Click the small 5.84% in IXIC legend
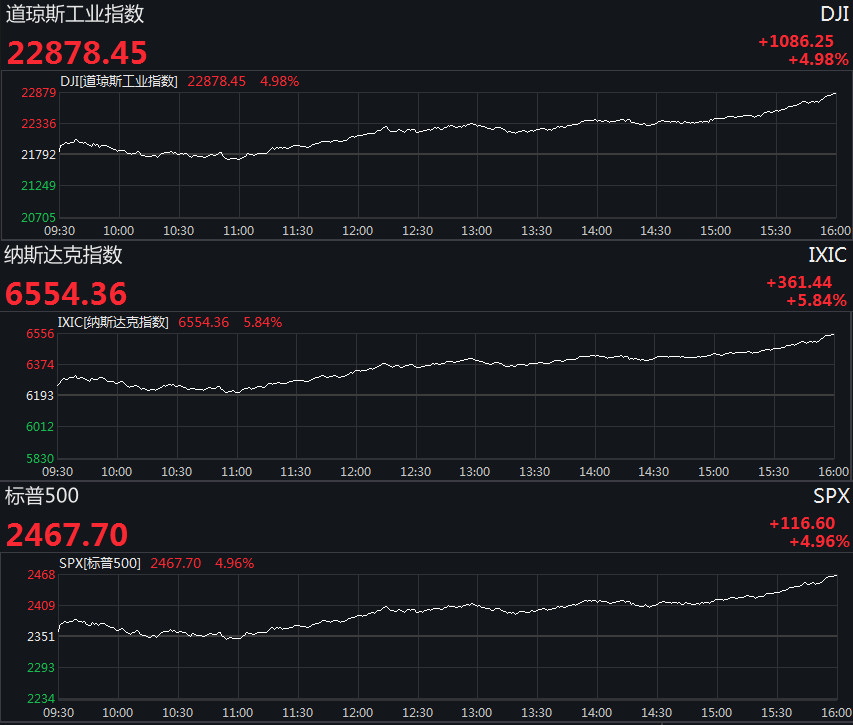Screen dimensions: 853x725 click(263, 323)
